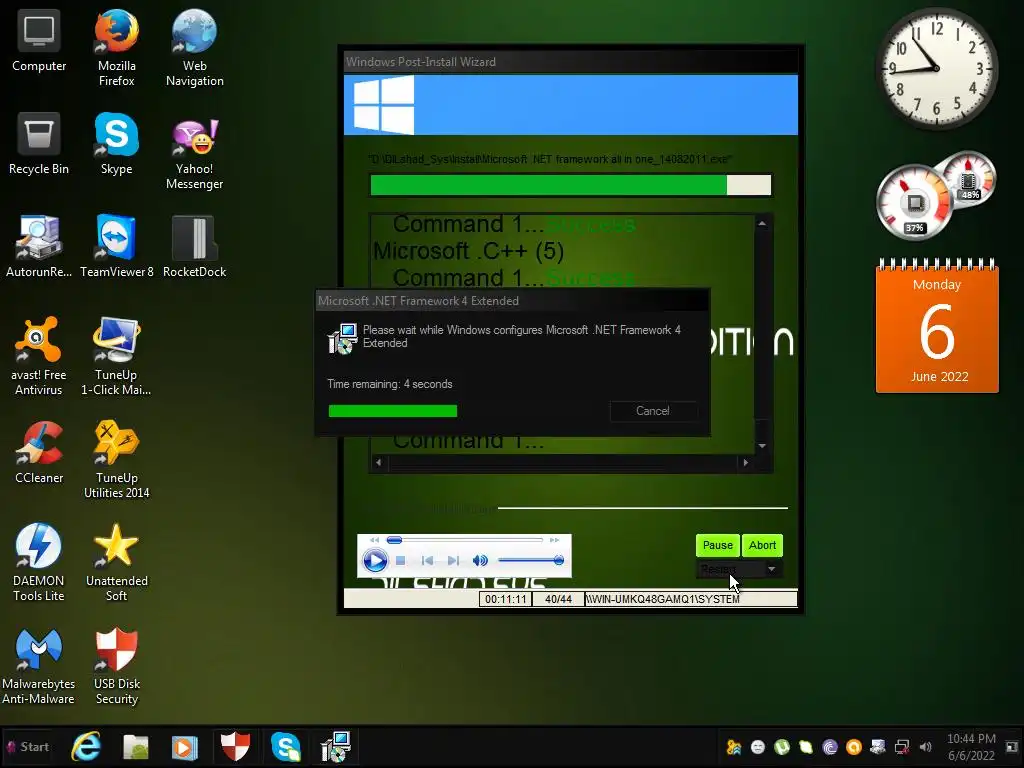Open the USB Disk Security desktop shortcut

tap(116, 666)
